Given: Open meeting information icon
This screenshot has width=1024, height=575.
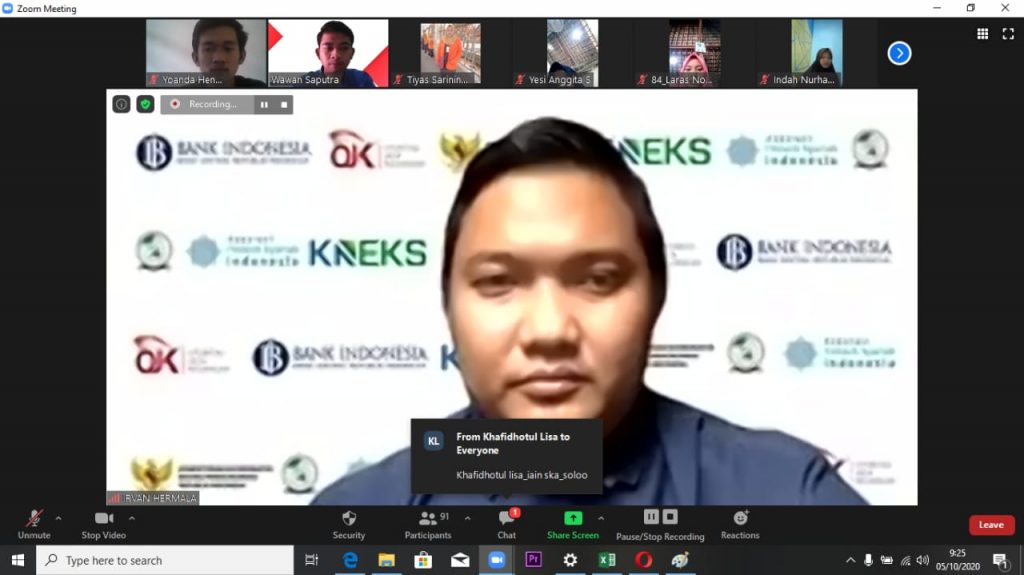Looking at the screenshot, I should 121,105.
